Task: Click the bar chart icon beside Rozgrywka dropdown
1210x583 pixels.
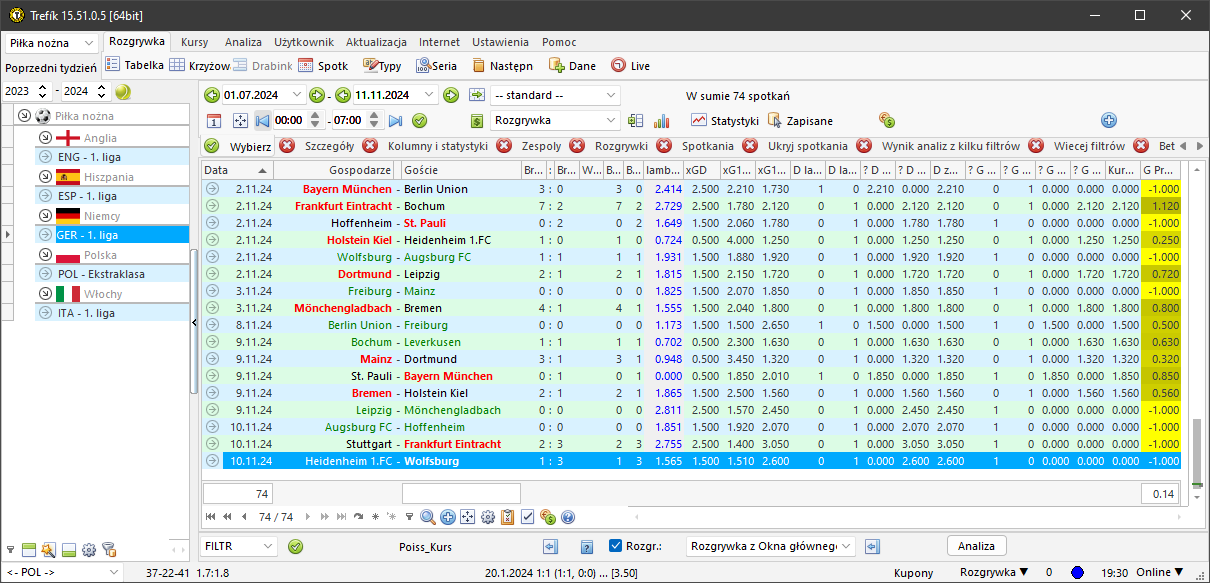Action: pyautogui.click(x=661, y=121)
